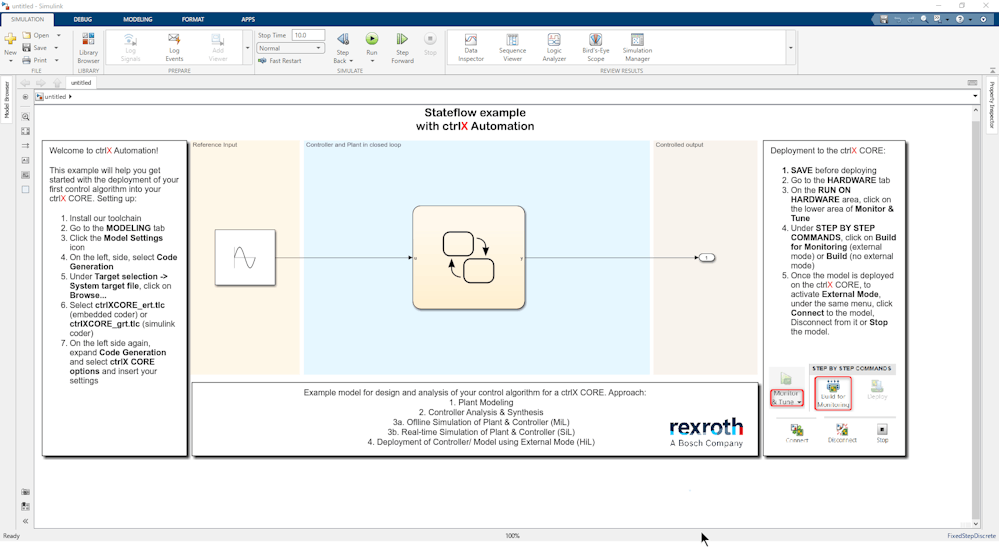Go up to parent with up arrow
The height and width of the screenshot is (550, 999).
click(x=57, y=83)
